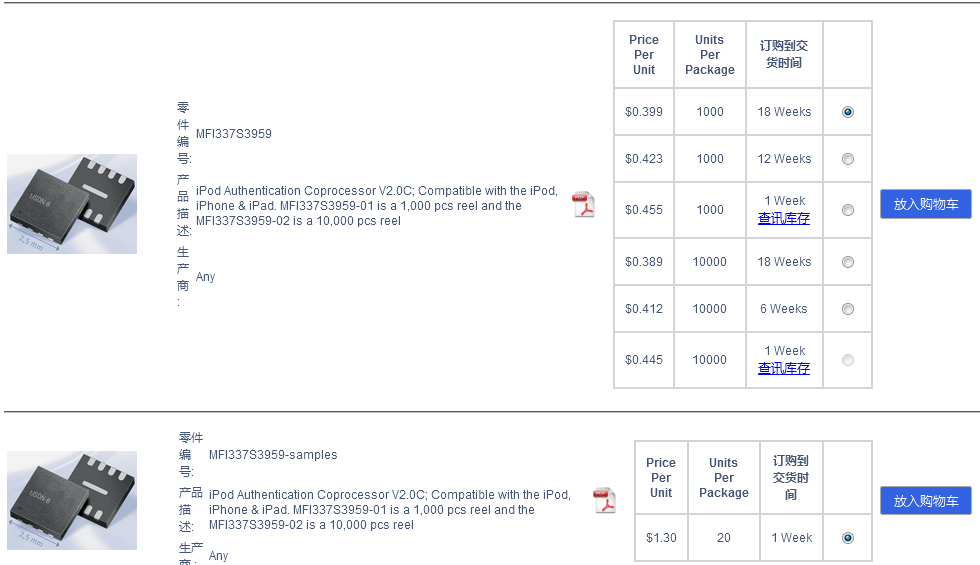Click the MFI337S3959 part number text
Viewport: 980px width, 565px height.
click(x=234, y=134)
